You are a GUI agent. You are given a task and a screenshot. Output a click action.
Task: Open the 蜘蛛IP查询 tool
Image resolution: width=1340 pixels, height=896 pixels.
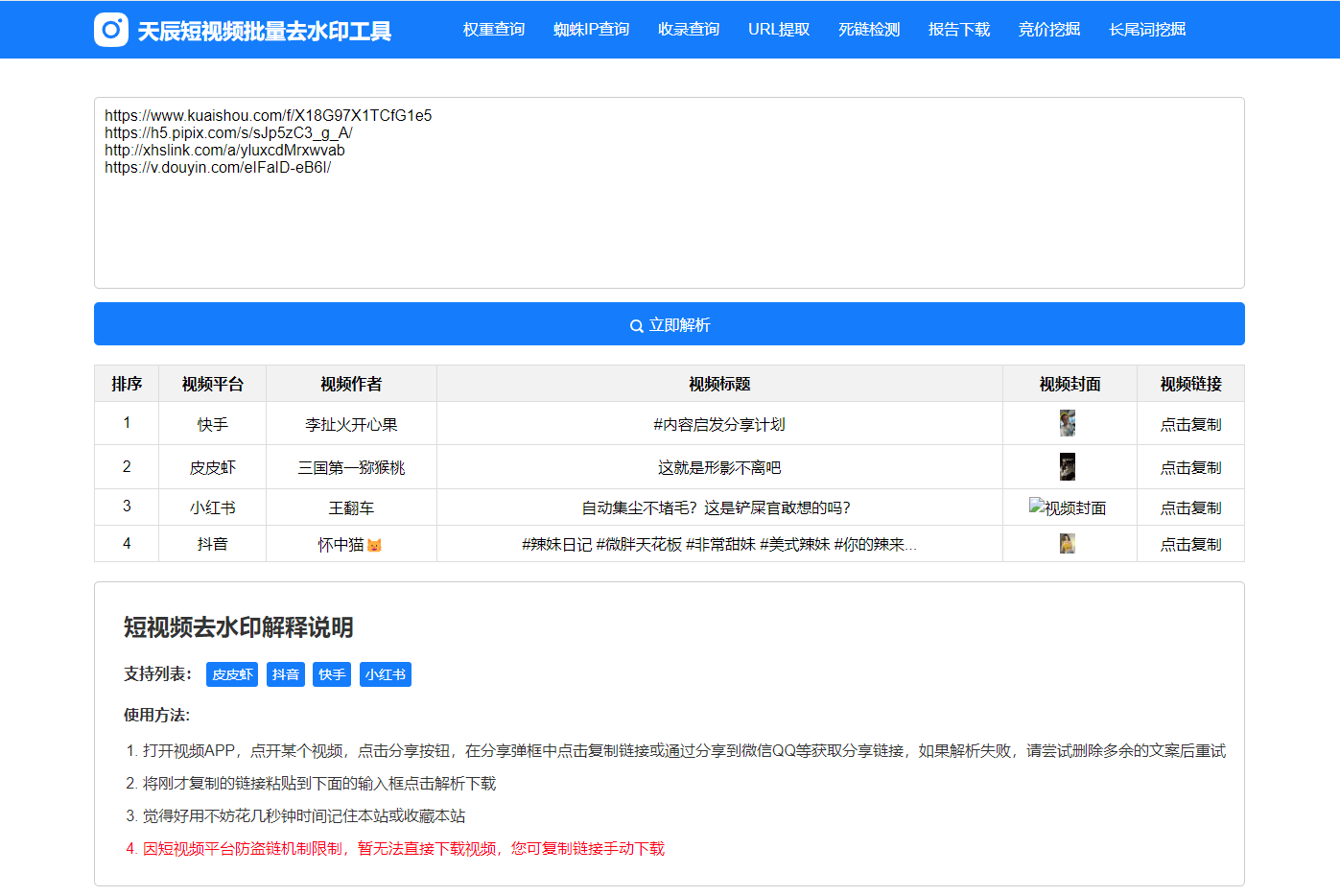(x=591, y=30)
